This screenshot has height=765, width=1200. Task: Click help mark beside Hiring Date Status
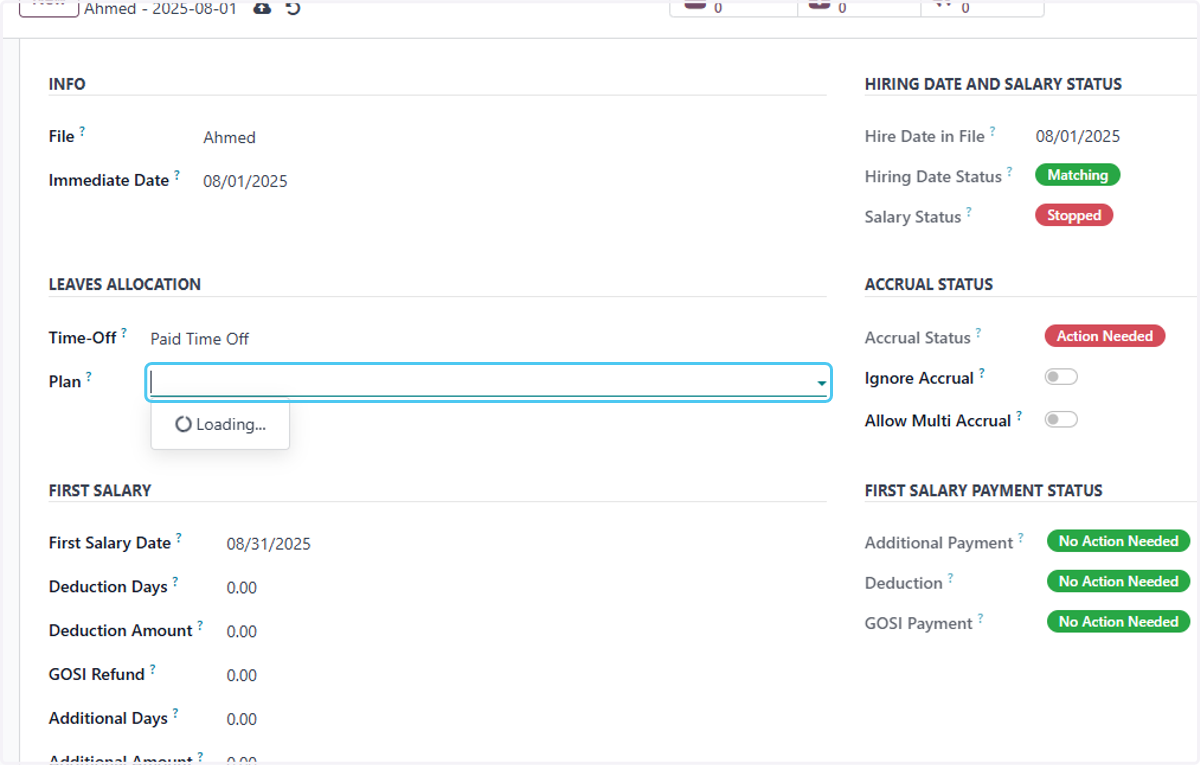(x=1010, y=171)
